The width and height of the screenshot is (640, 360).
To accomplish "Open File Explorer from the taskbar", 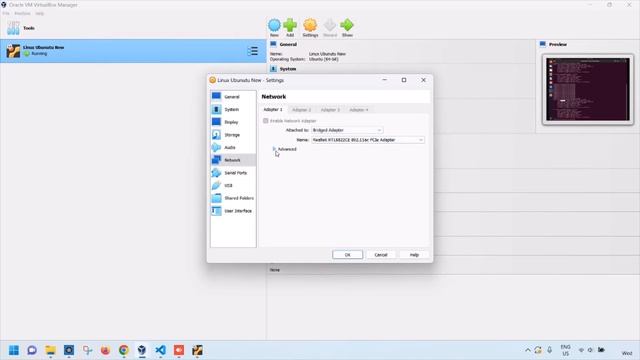I will coord(51,350).
